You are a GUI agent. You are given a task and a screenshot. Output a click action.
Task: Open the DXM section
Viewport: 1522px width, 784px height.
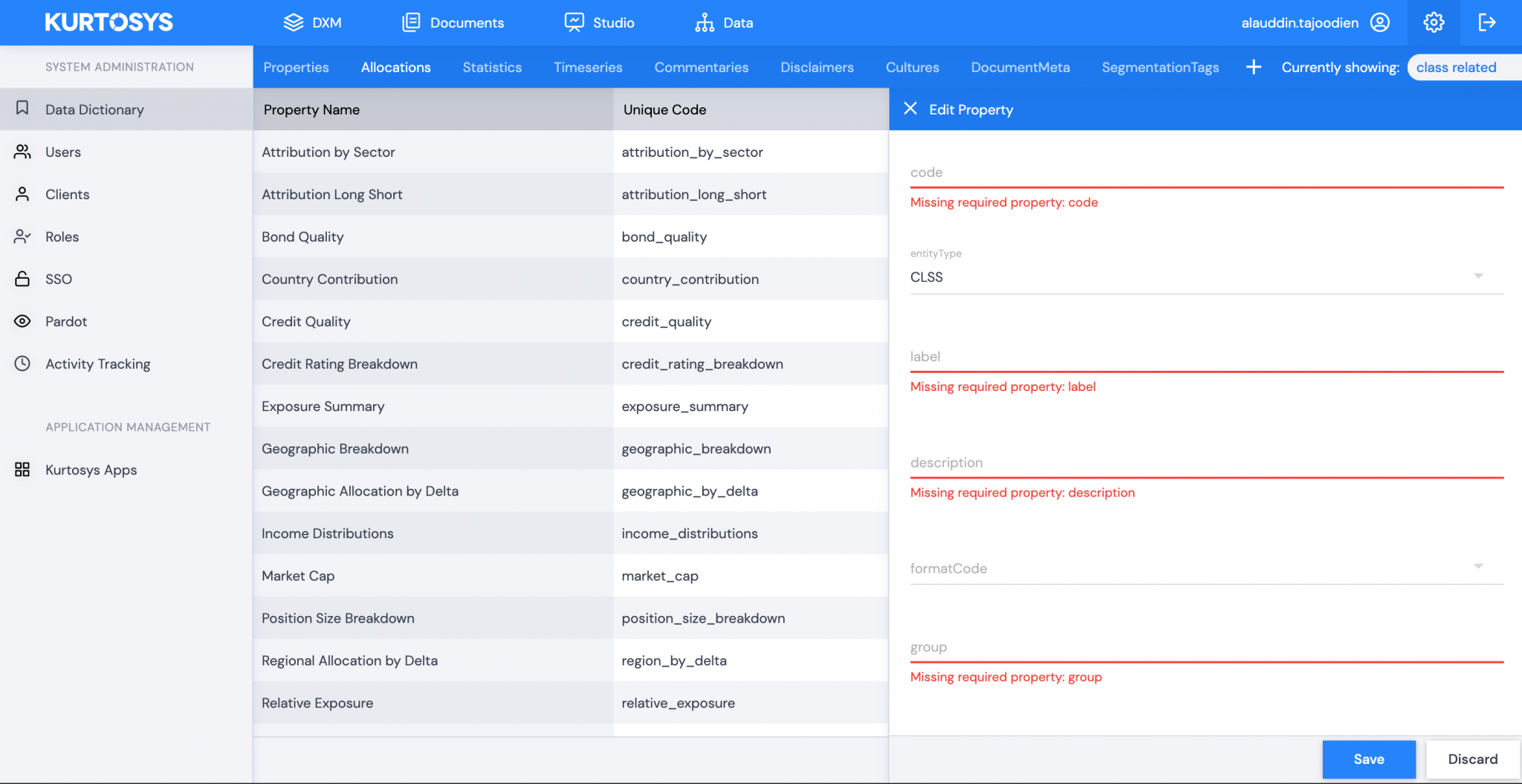313,22
